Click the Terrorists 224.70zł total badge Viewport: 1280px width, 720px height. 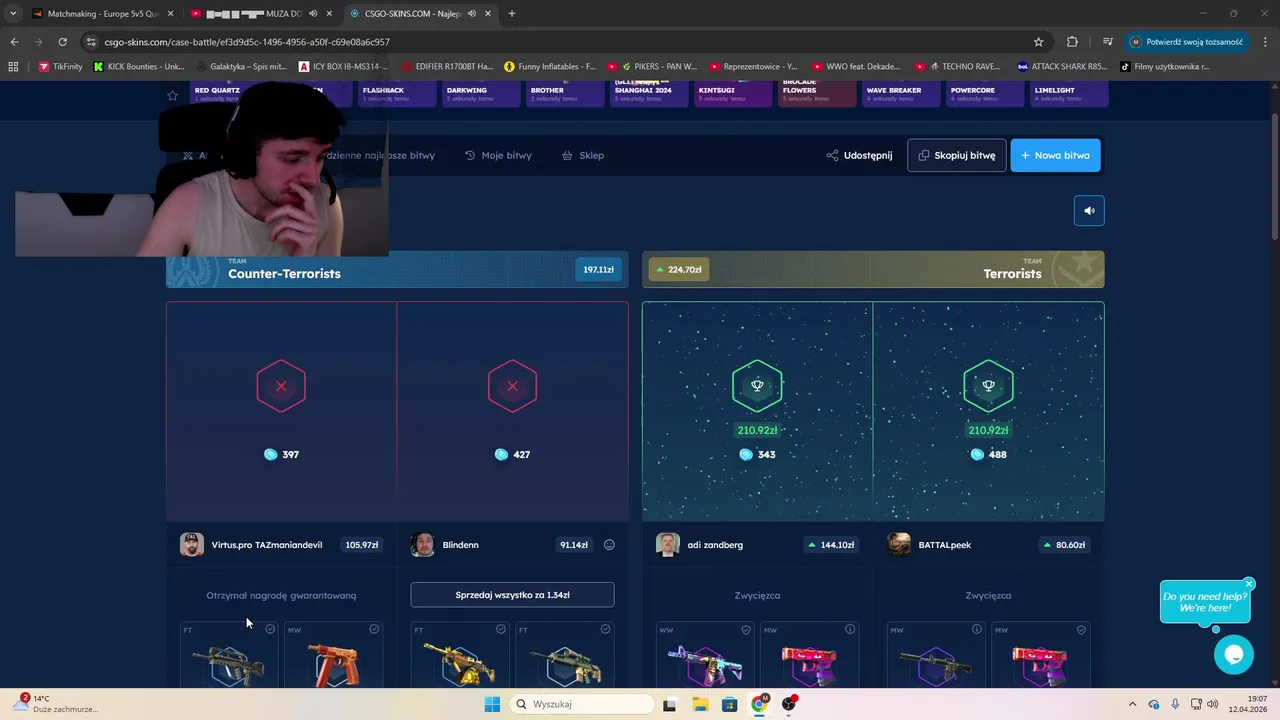679,270
